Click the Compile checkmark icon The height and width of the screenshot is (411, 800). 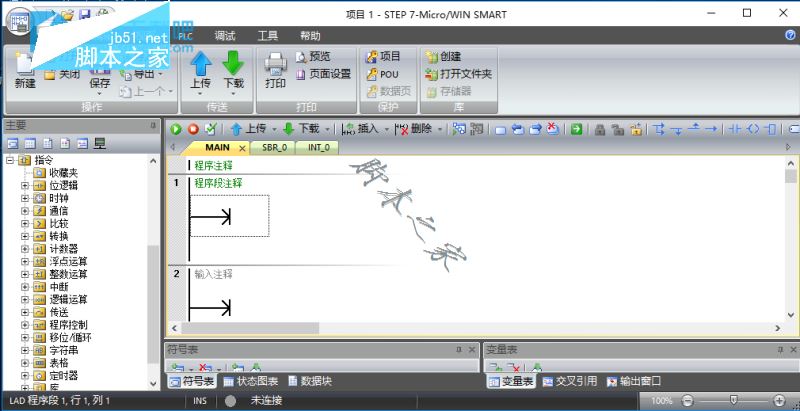pos(210,129)
